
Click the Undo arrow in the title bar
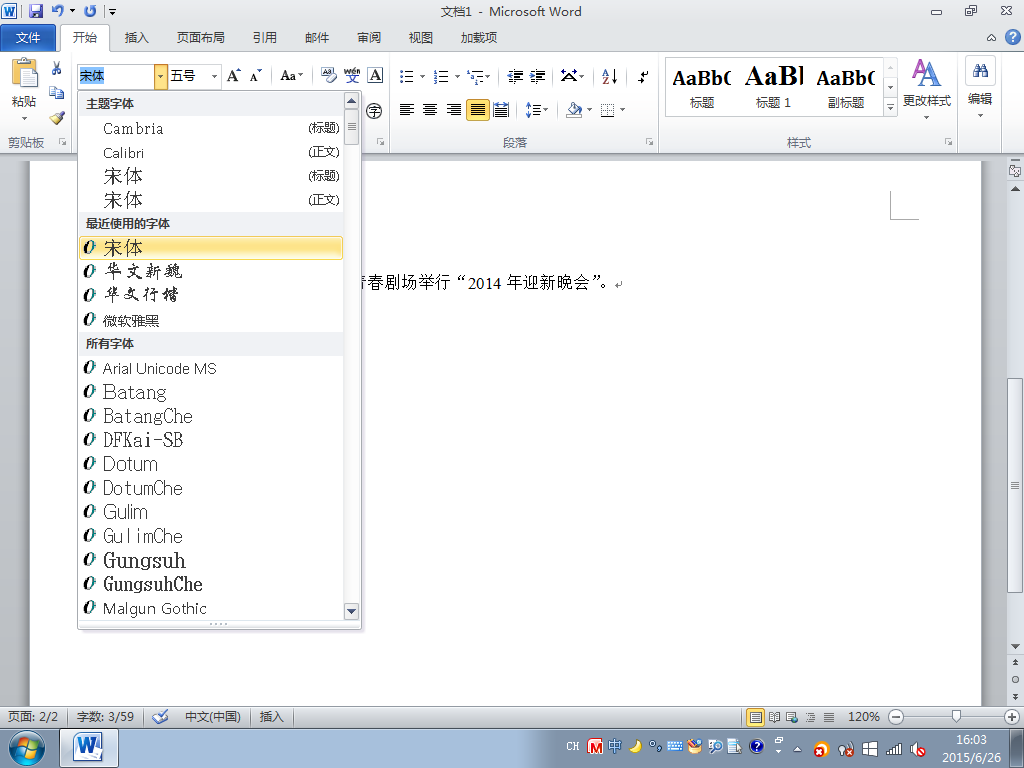click(x=57, y=10)
